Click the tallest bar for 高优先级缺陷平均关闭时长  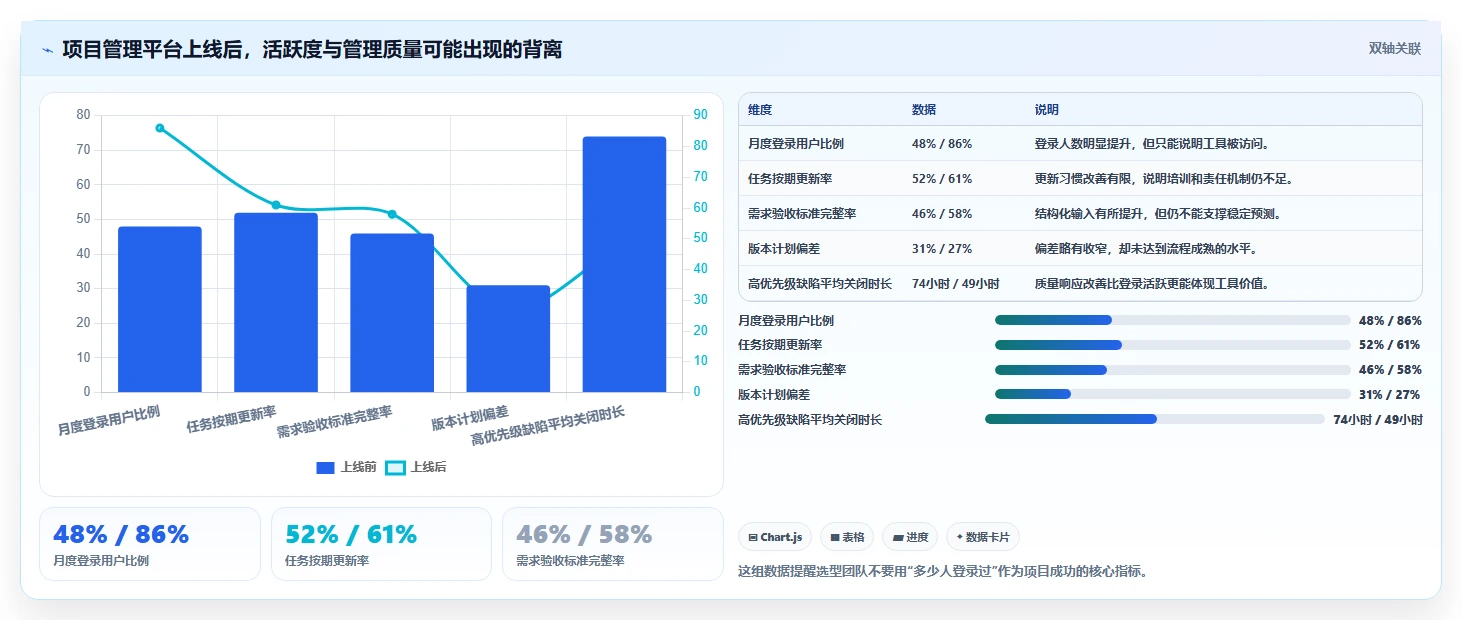624,264
